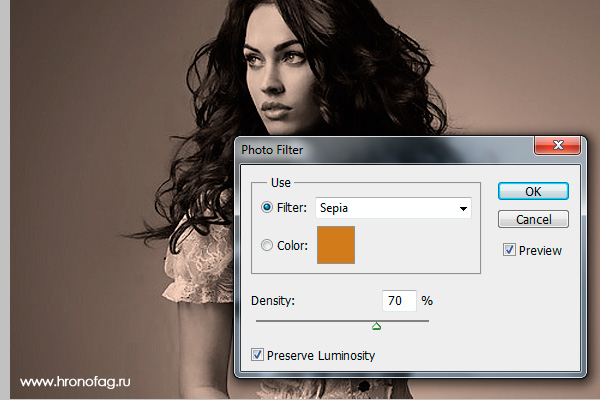
Task: Click the www.hronofag.ru watermark text
Action: pyautogui.click(x=75, y=382)
